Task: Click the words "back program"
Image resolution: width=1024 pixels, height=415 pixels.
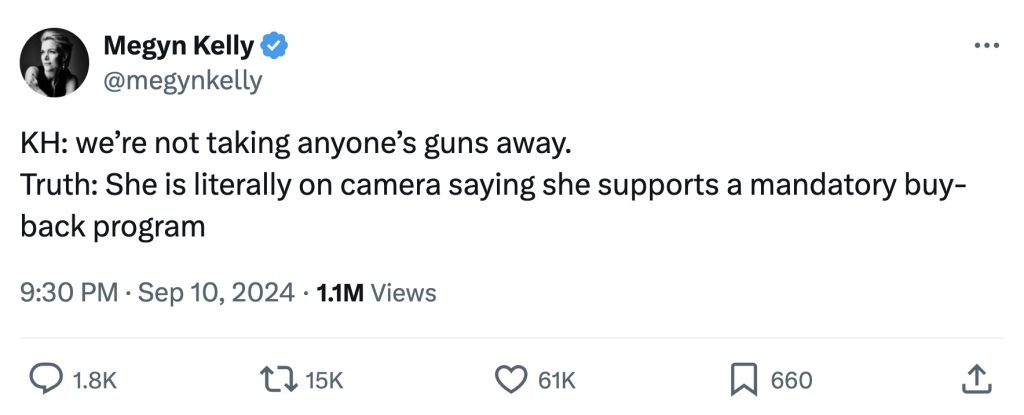Action: coord(112,226)
